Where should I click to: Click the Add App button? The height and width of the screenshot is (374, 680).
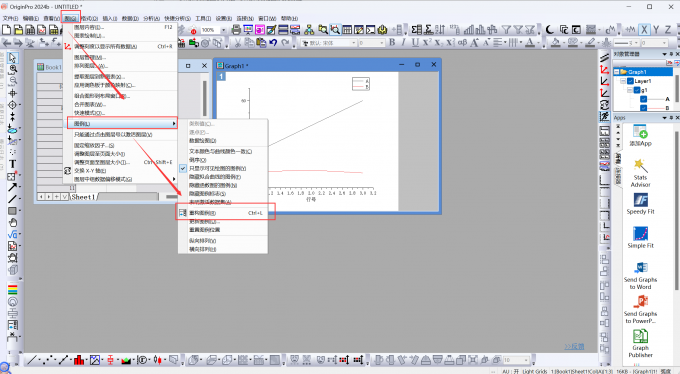click(x=641, y=135)
